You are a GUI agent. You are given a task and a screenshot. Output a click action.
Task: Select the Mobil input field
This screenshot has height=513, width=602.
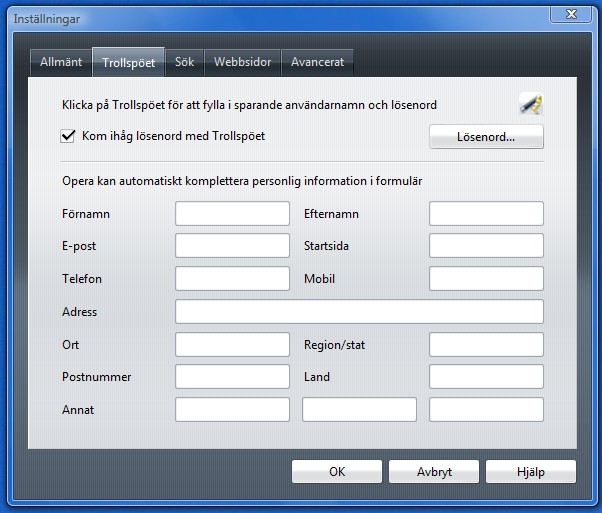tap(486, 278)
